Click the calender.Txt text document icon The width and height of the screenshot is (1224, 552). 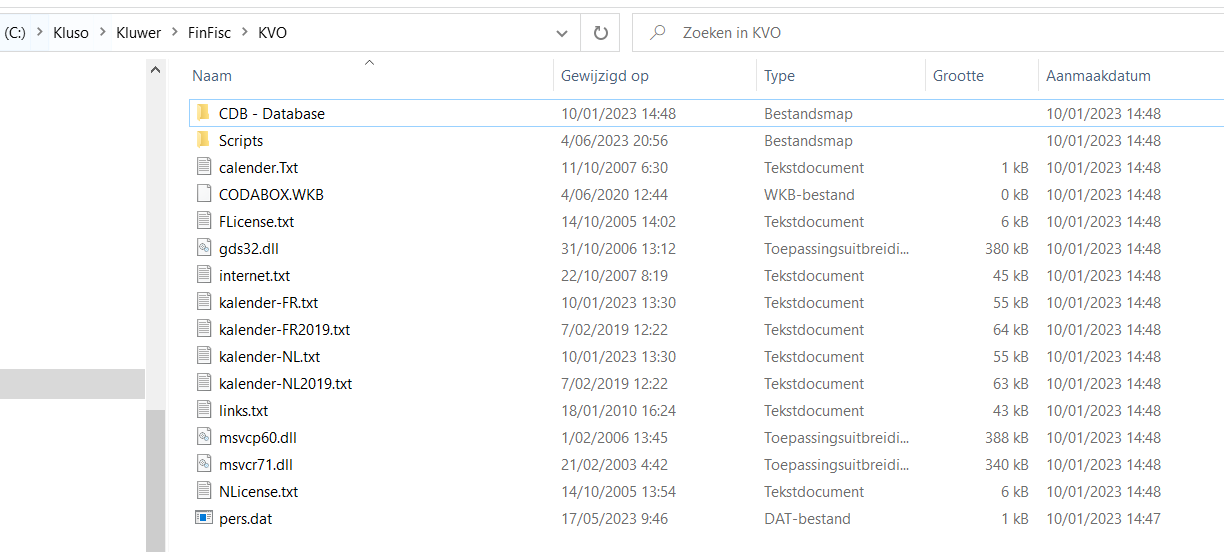[203, 167]
